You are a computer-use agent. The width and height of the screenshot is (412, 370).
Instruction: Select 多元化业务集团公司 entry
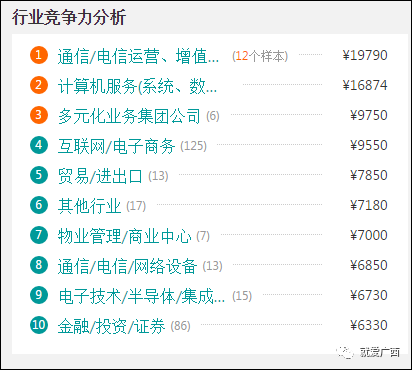129,116
